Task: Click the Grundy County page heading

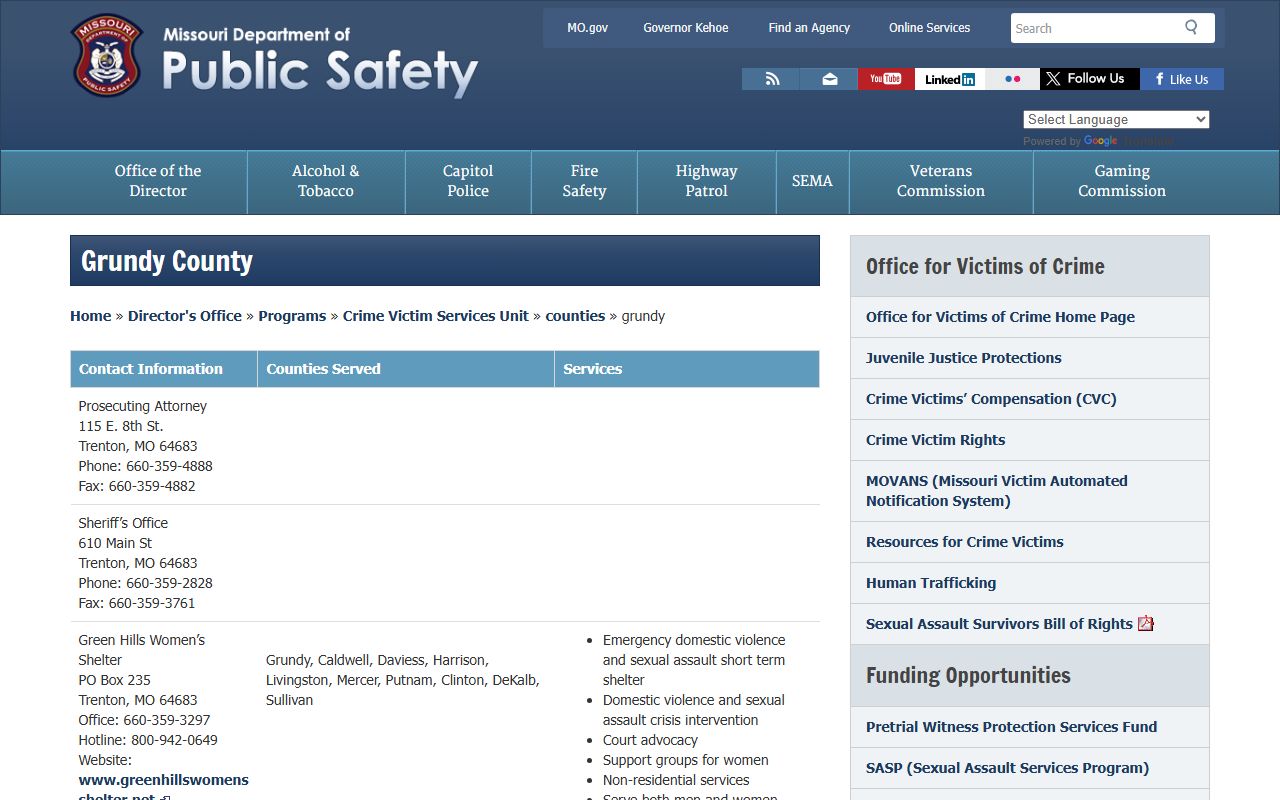Action: tap(167, 261)
